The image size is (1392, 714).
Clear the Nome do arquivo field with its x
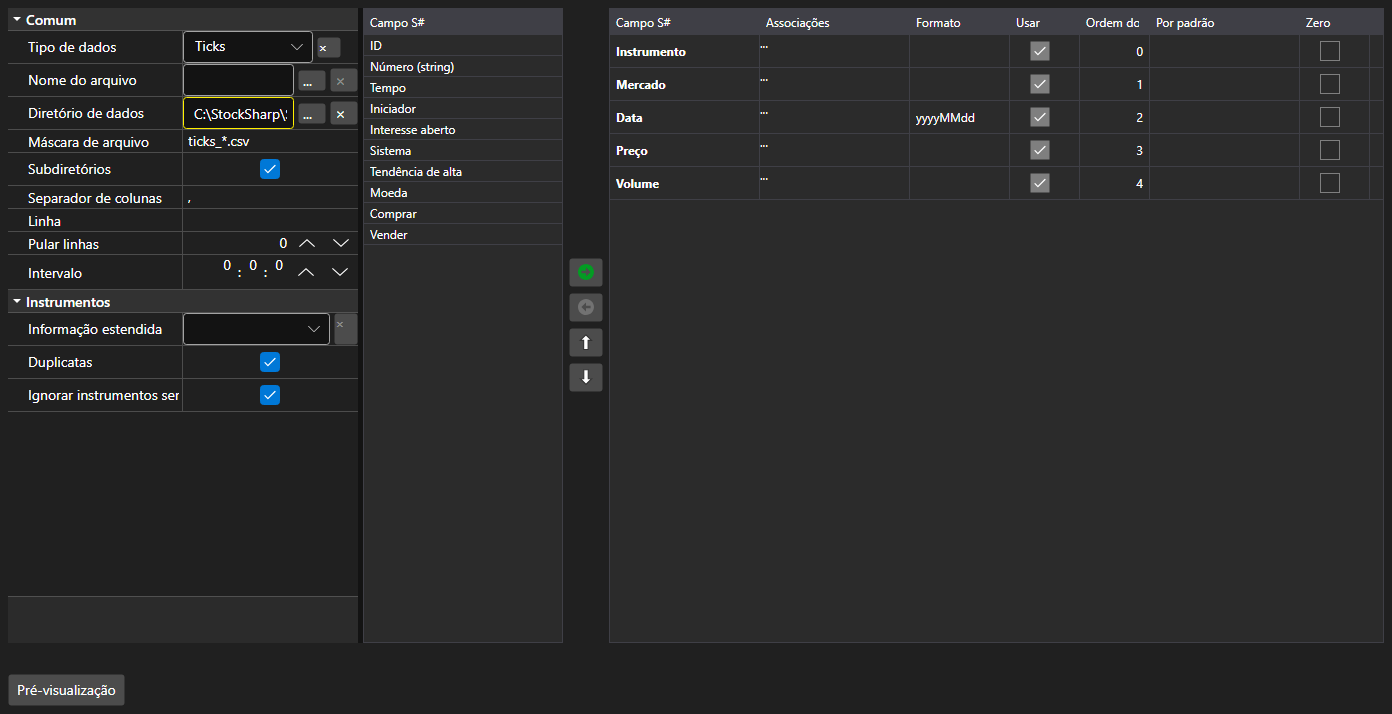coord(344,81)
